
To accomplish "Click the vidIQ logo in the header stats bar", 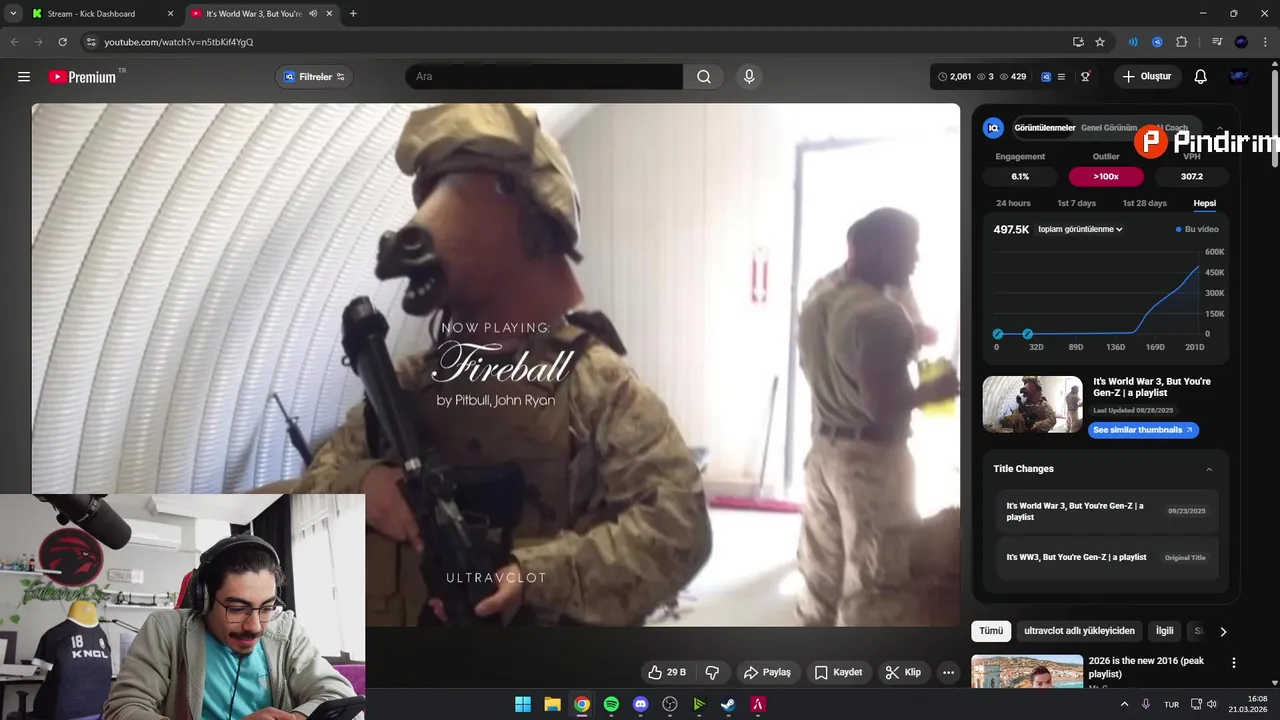I will (x=1046, y=77).
